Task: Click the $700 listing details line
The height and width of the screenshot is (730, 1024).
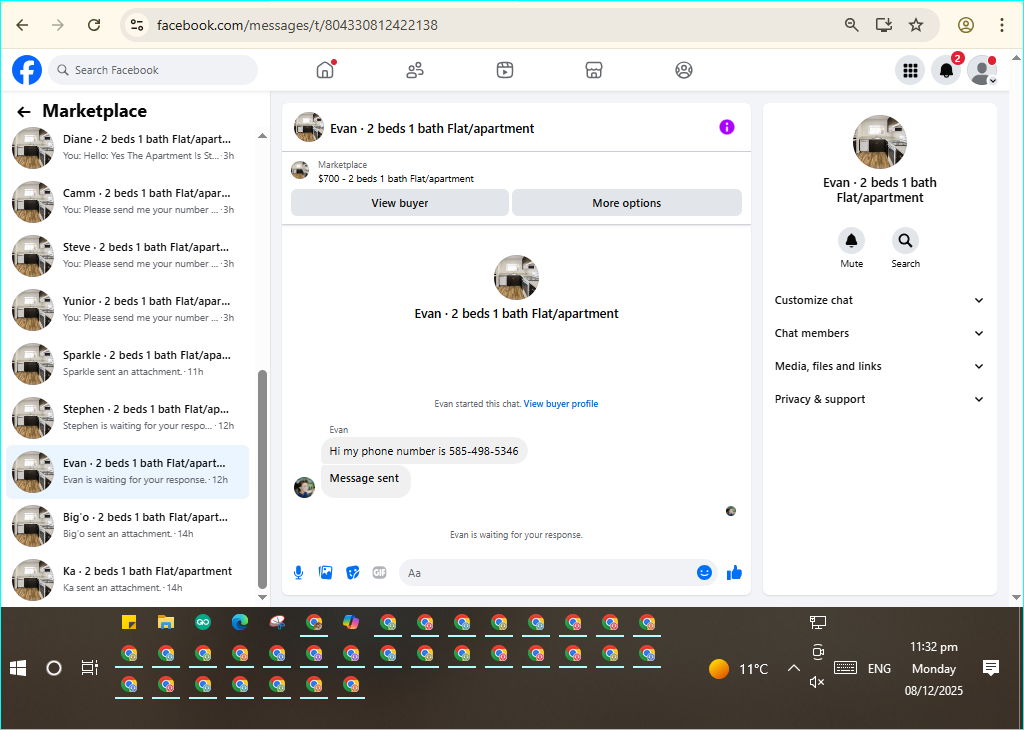Action: click(396, 178)
